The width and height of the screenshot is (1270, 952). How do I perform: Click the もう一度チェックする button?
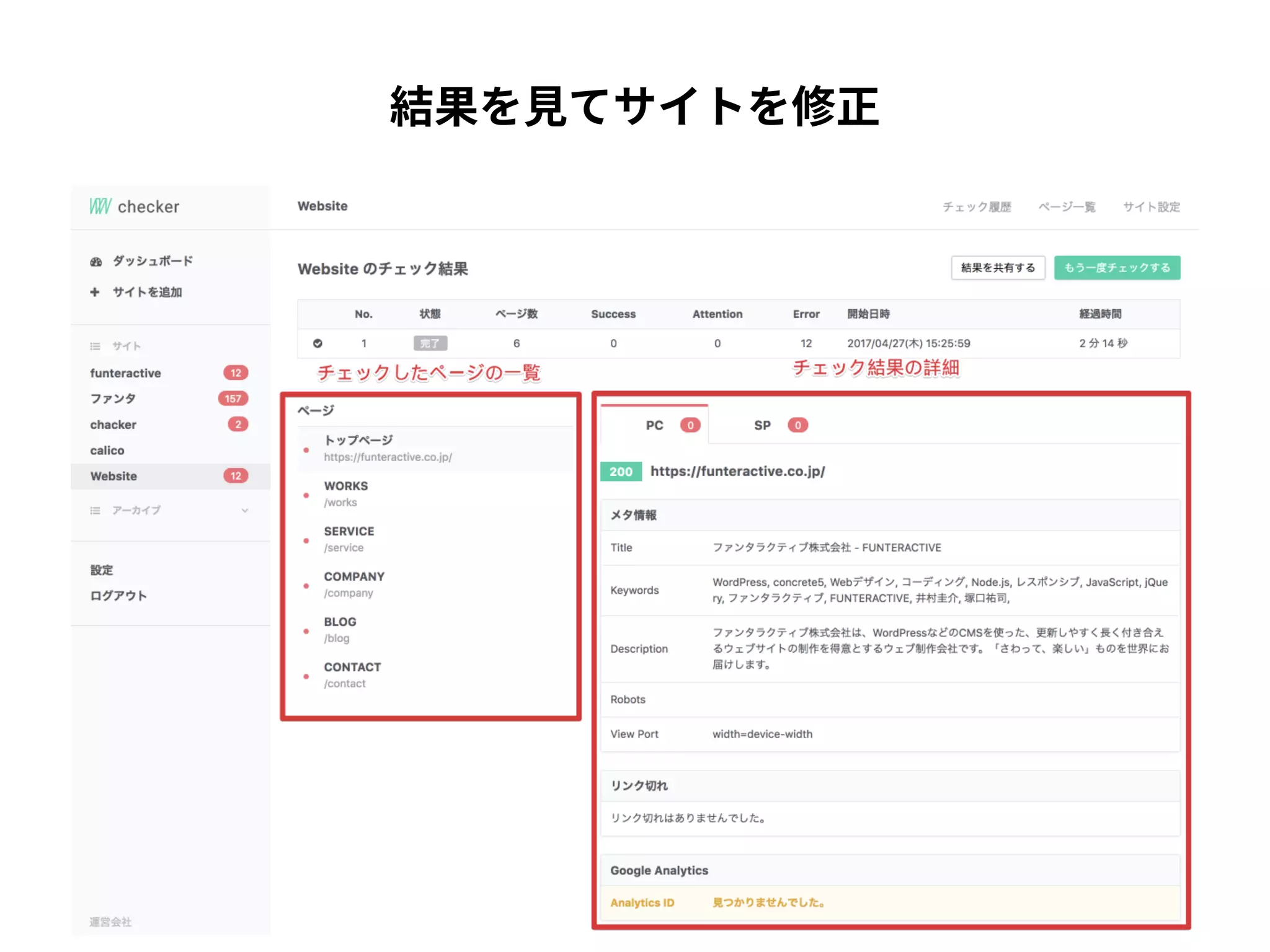[1117, 268]
